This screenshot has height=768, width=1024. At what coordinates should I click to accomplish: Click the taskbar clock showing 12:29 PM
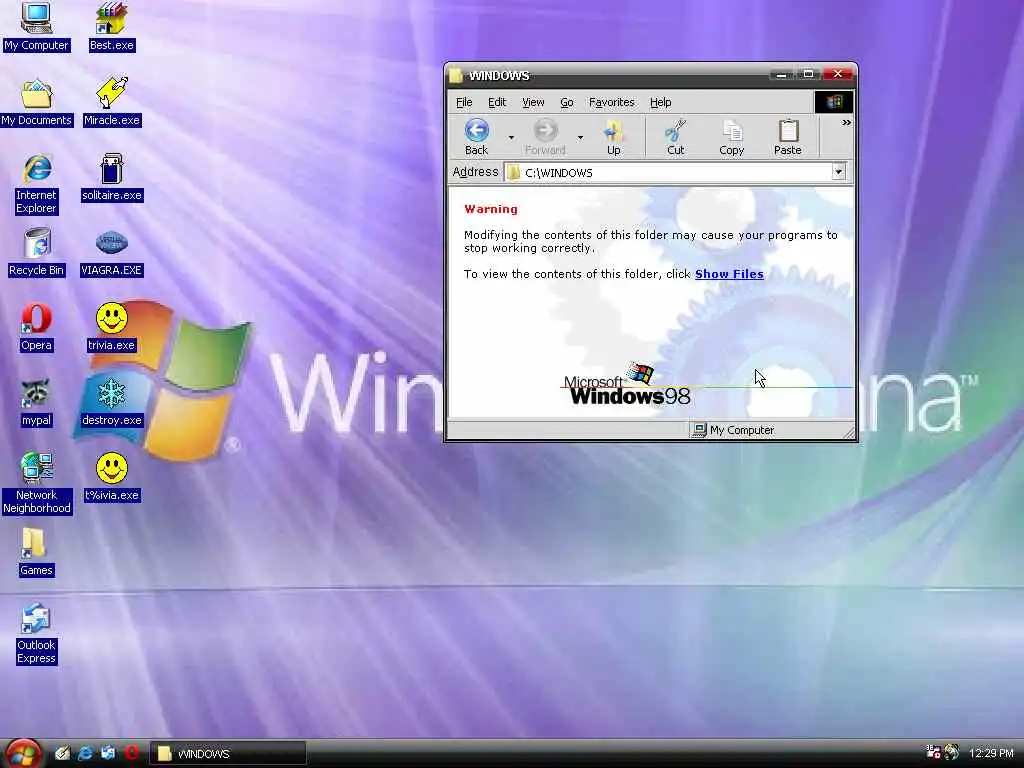(991, 754)
